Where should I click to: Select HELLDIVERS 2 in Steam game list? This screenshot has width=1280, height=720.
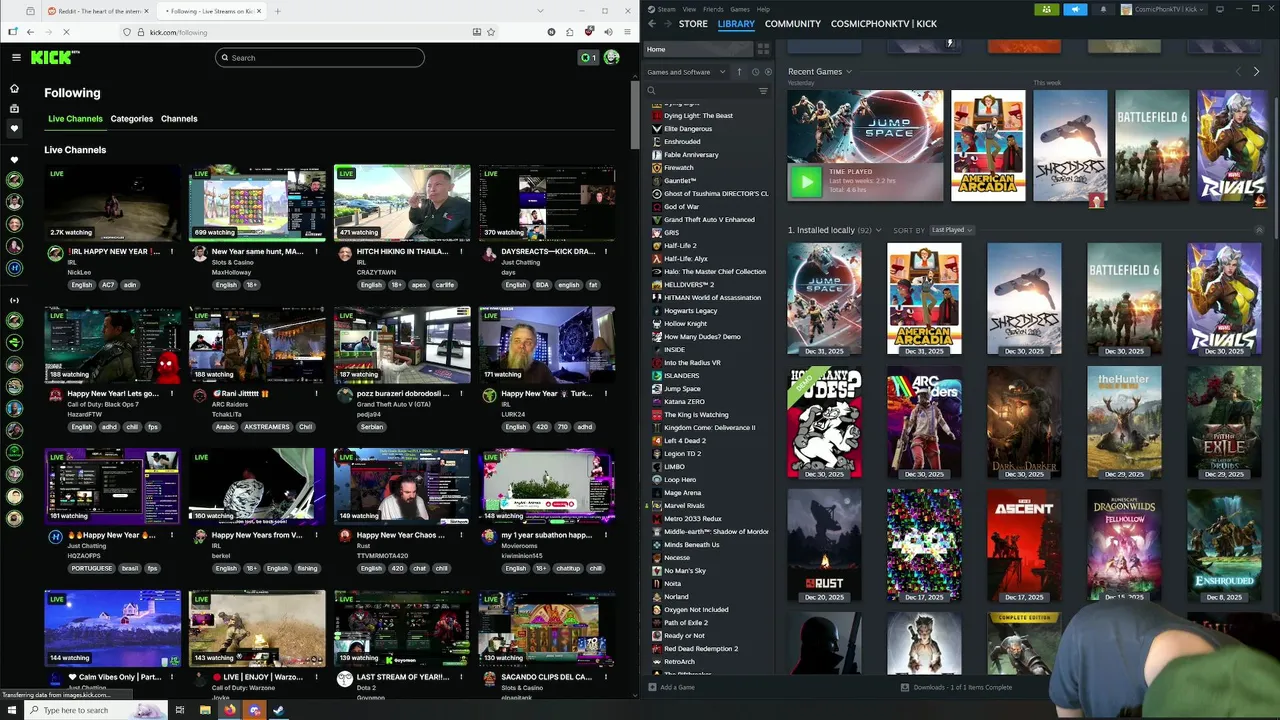pos(689,285)
